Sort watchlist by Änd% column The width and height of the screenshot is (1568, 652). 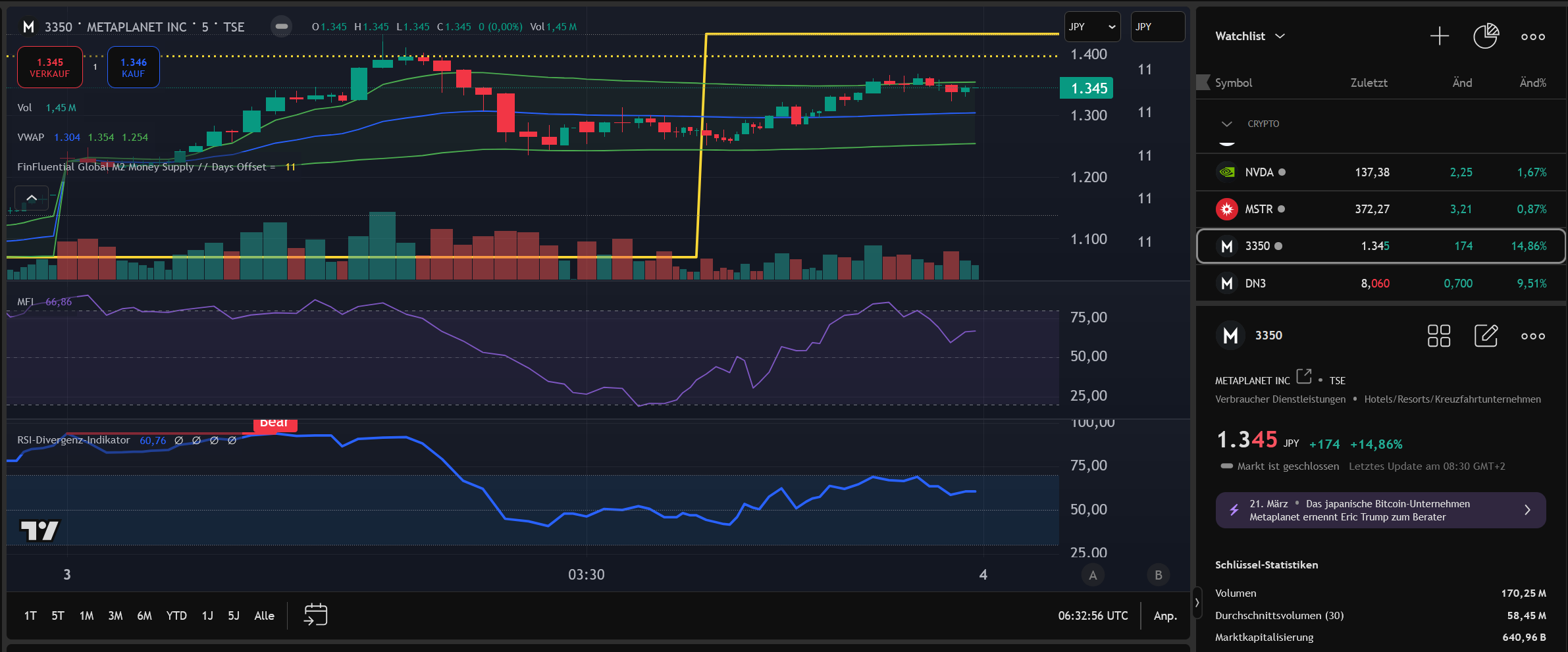click(1532, 83)
